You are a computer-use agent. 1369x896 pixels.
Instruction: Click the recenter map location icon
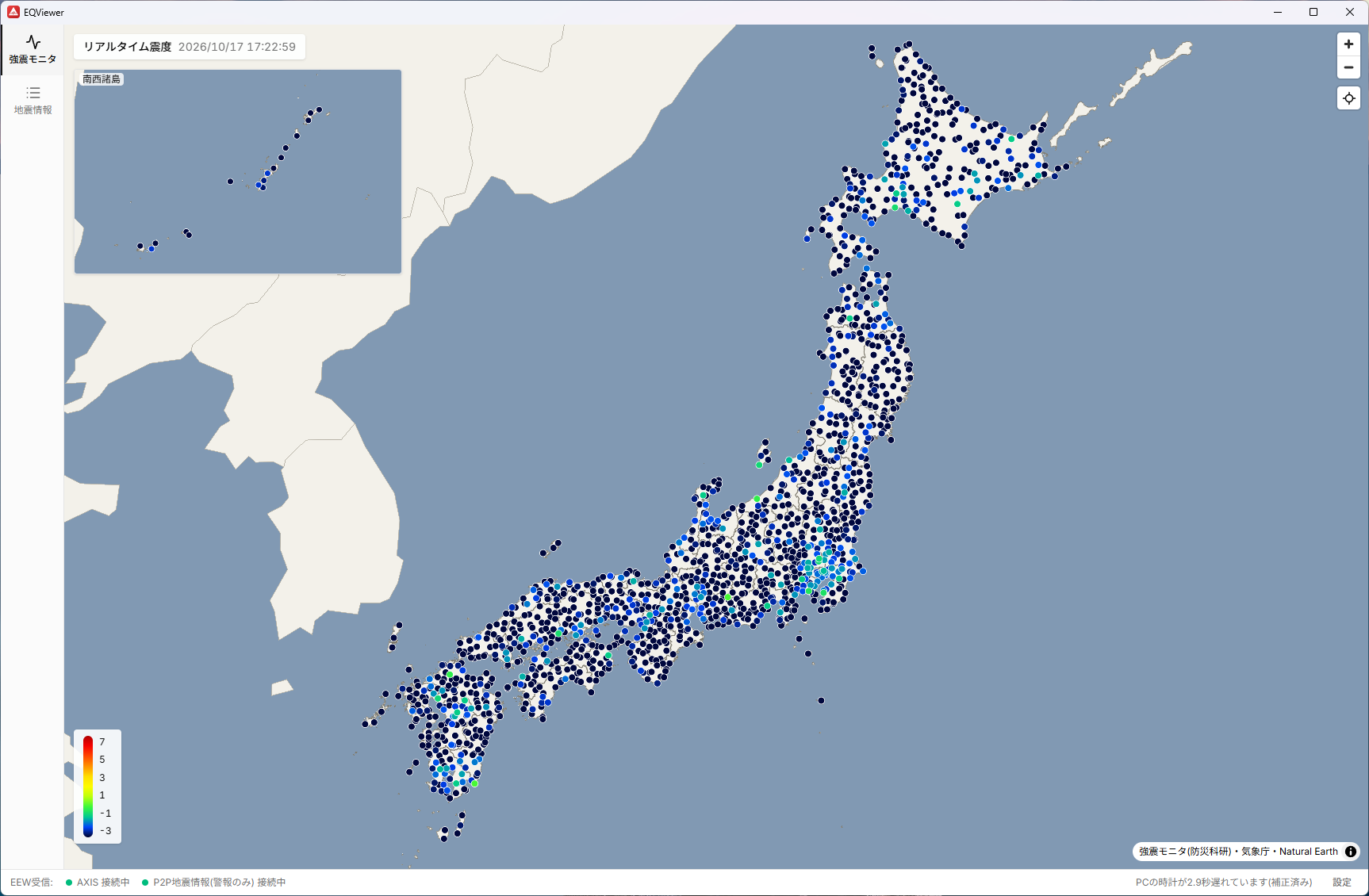pos(1348,98)
